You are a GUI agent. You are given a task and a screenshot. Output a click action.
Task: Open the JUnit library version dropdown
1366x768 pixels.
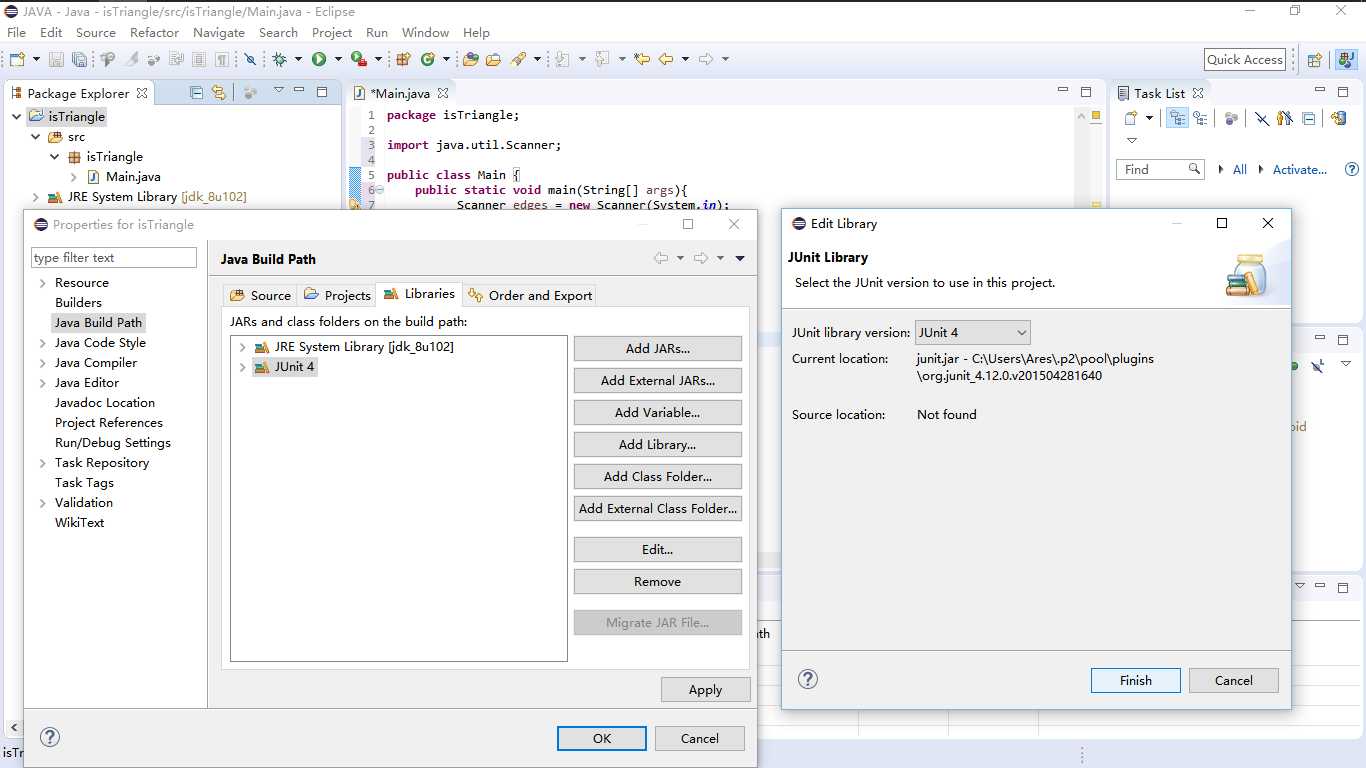[972, 332]
